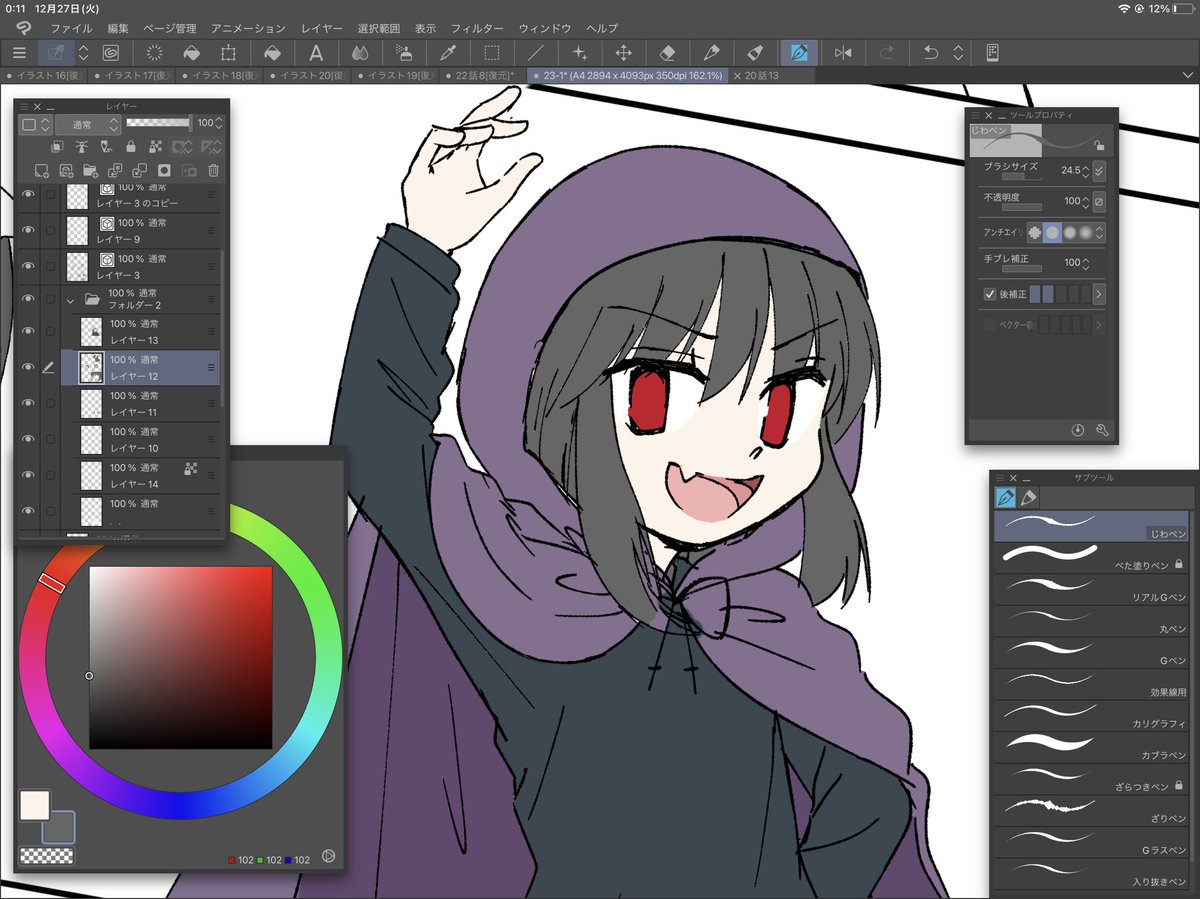
Task: Select the リアルGペン sub tool
Action: tap(1091, 589)
